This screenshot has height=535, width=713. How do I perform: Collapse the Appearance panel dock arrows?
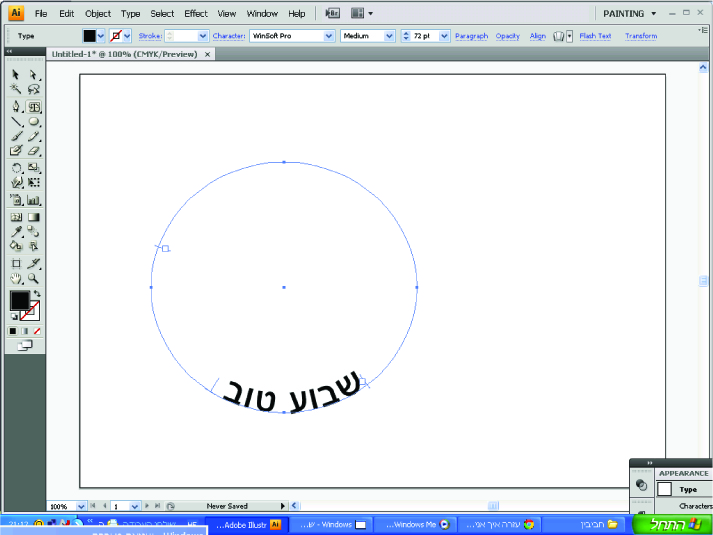[x=650, y=463]
